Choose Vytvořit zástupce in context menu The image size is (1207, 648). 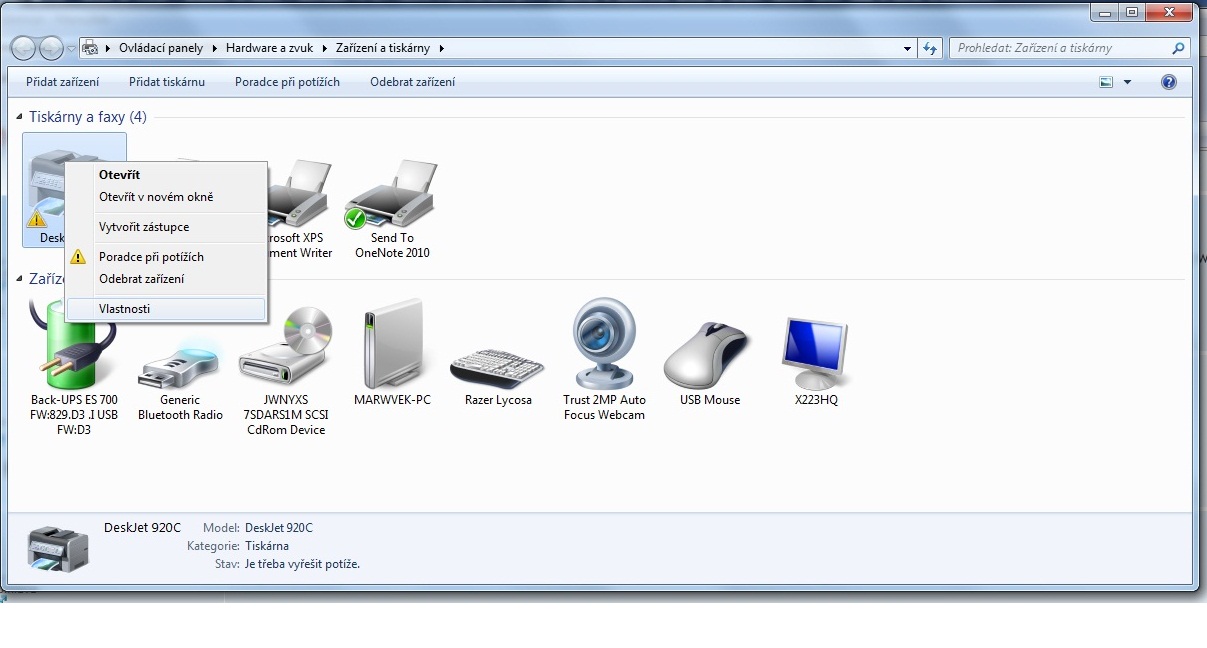[167, 227]
